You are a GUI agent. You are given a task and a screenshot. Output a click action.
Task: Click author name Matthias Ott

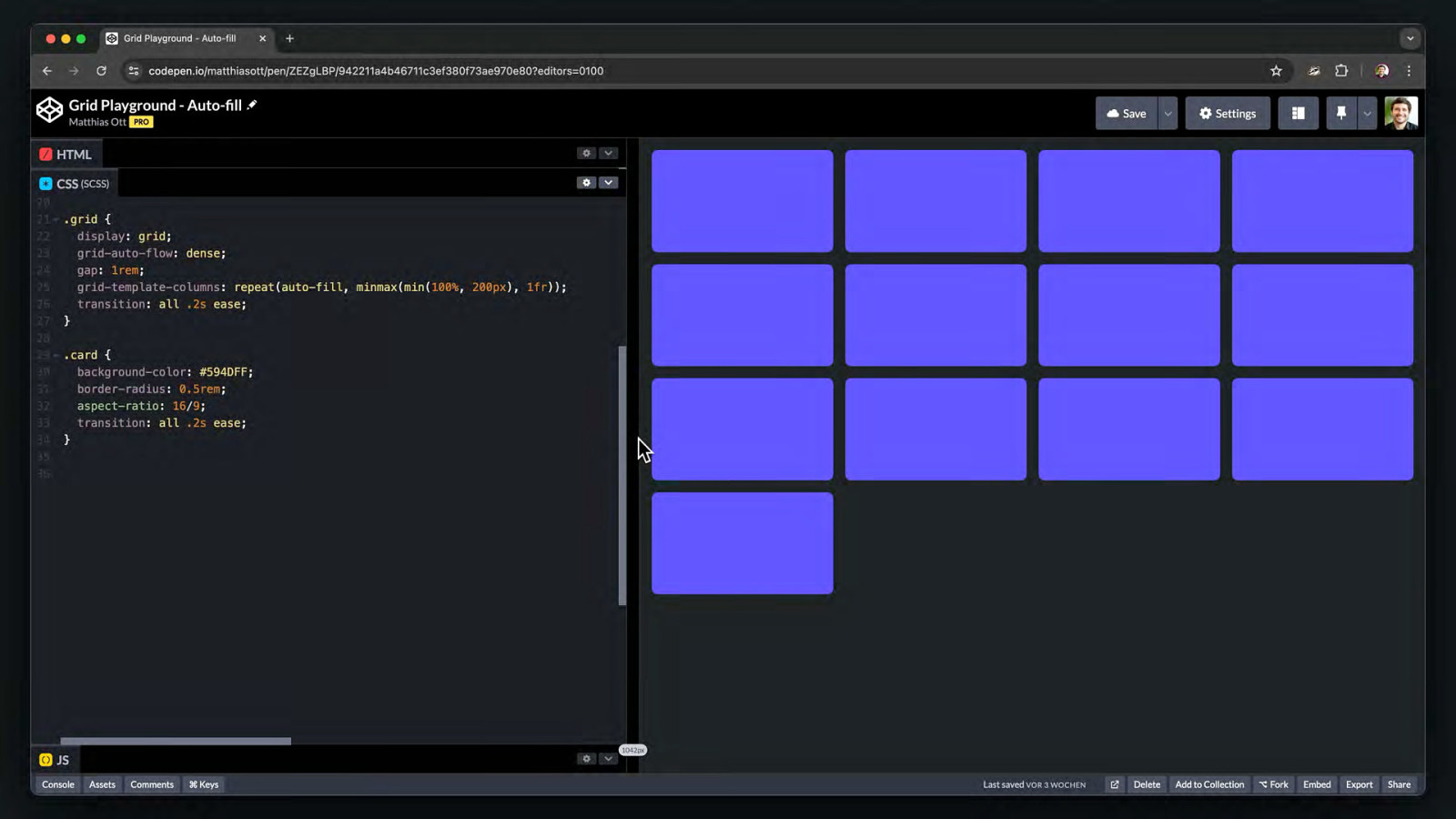click(96, 122)
